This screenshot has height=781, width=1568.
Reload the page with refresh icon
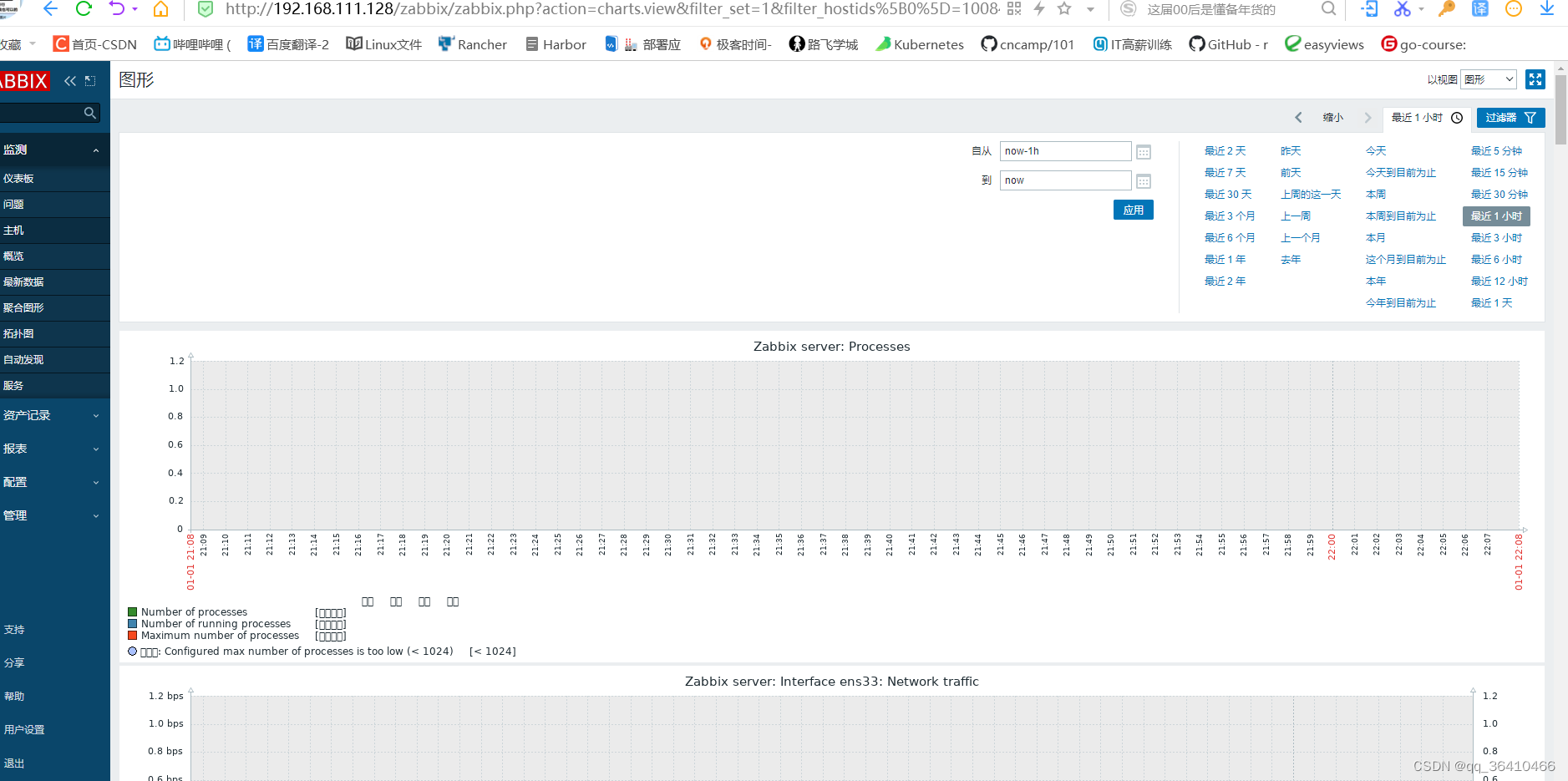point(84,9)
